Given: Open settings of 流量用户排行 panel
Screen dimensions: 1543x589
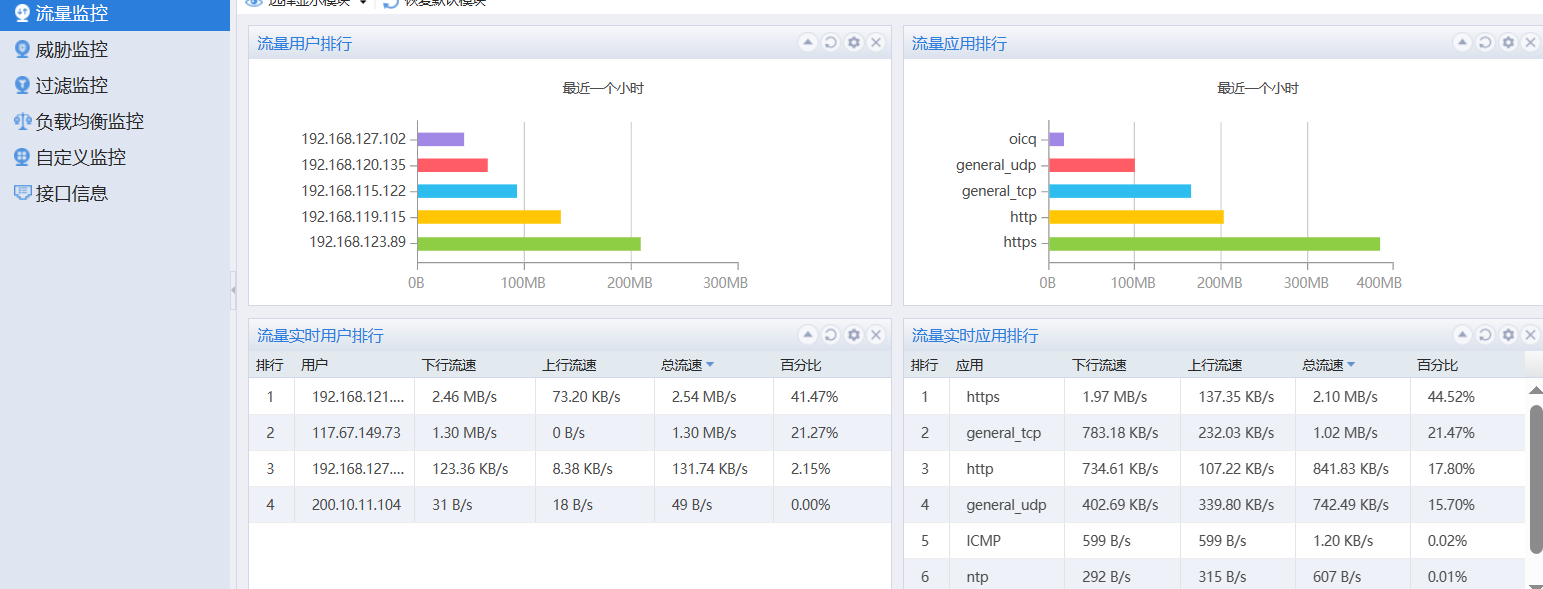Looking at the screenshot, I should [x=853, y=42].
